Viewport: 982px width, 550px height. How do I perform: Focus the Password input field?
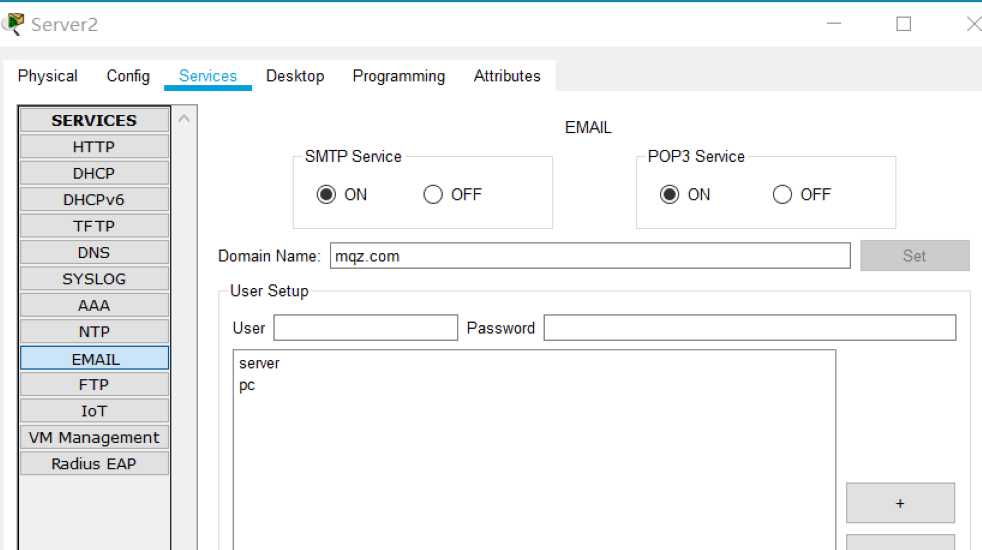click(750, 328)
